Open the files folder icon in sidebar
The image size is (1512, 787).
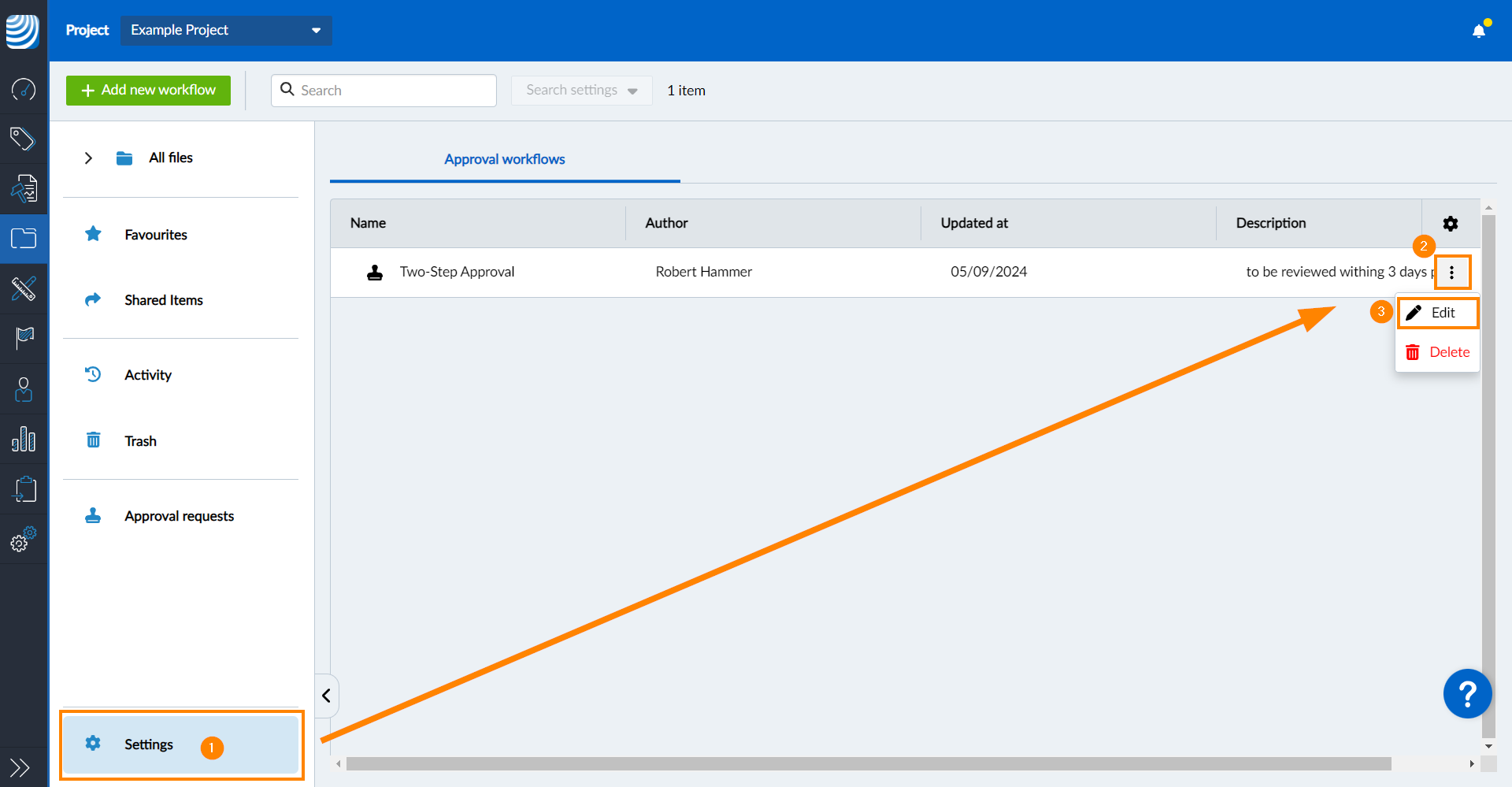tap(24, 238)
